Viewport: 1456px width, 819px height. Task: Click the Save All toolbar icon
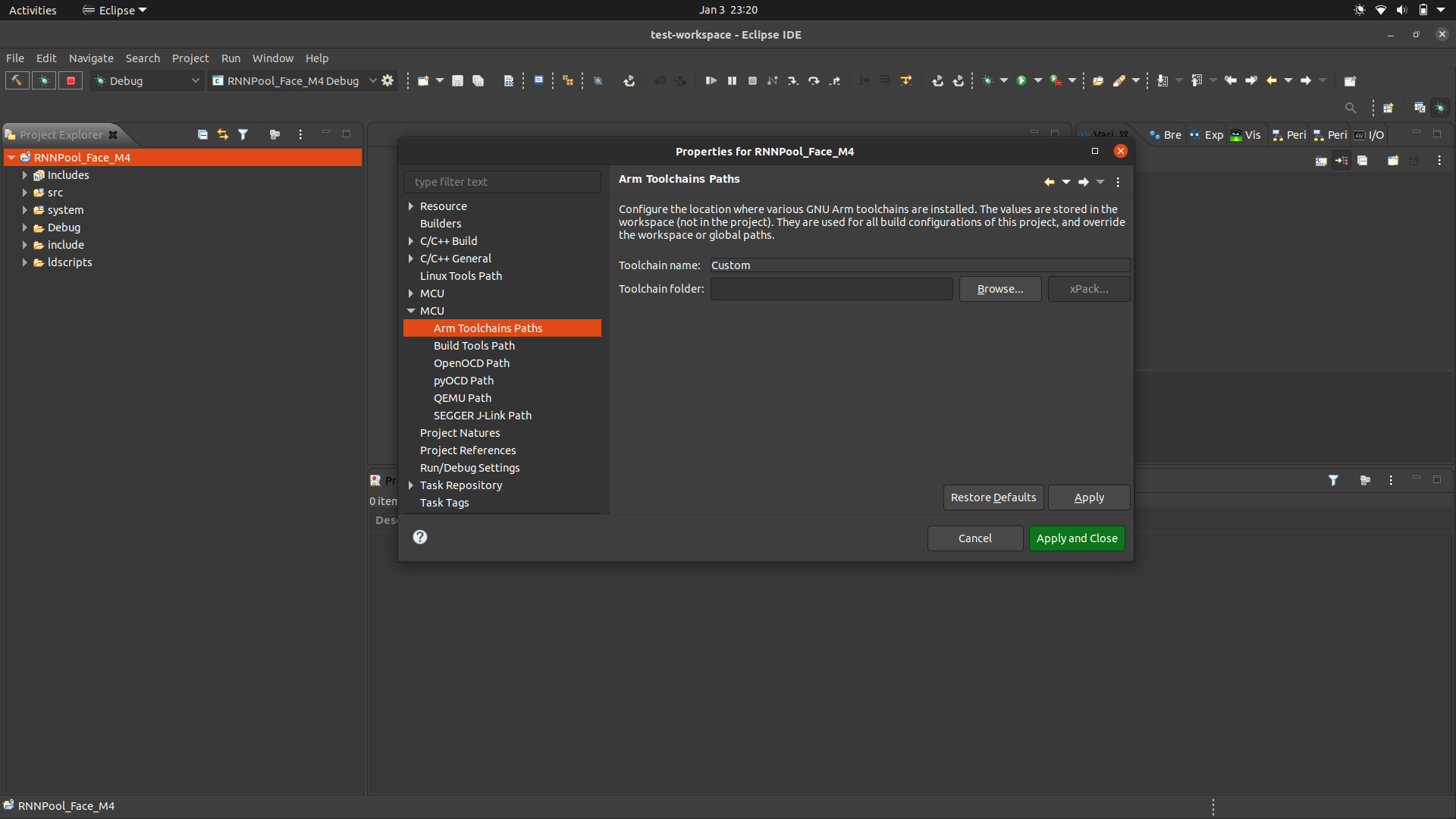pyautogui.click(x=478, y=80)
